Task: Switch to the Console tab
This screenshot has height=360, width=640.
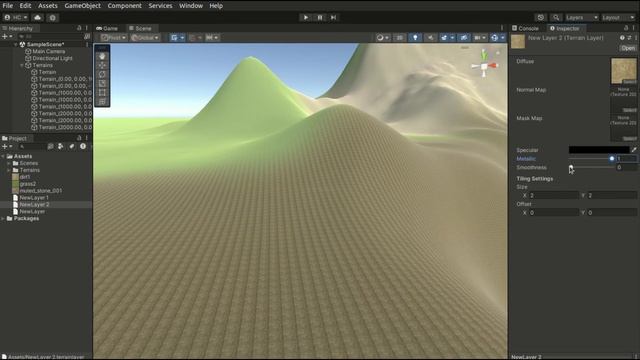Action: [525, 28]
